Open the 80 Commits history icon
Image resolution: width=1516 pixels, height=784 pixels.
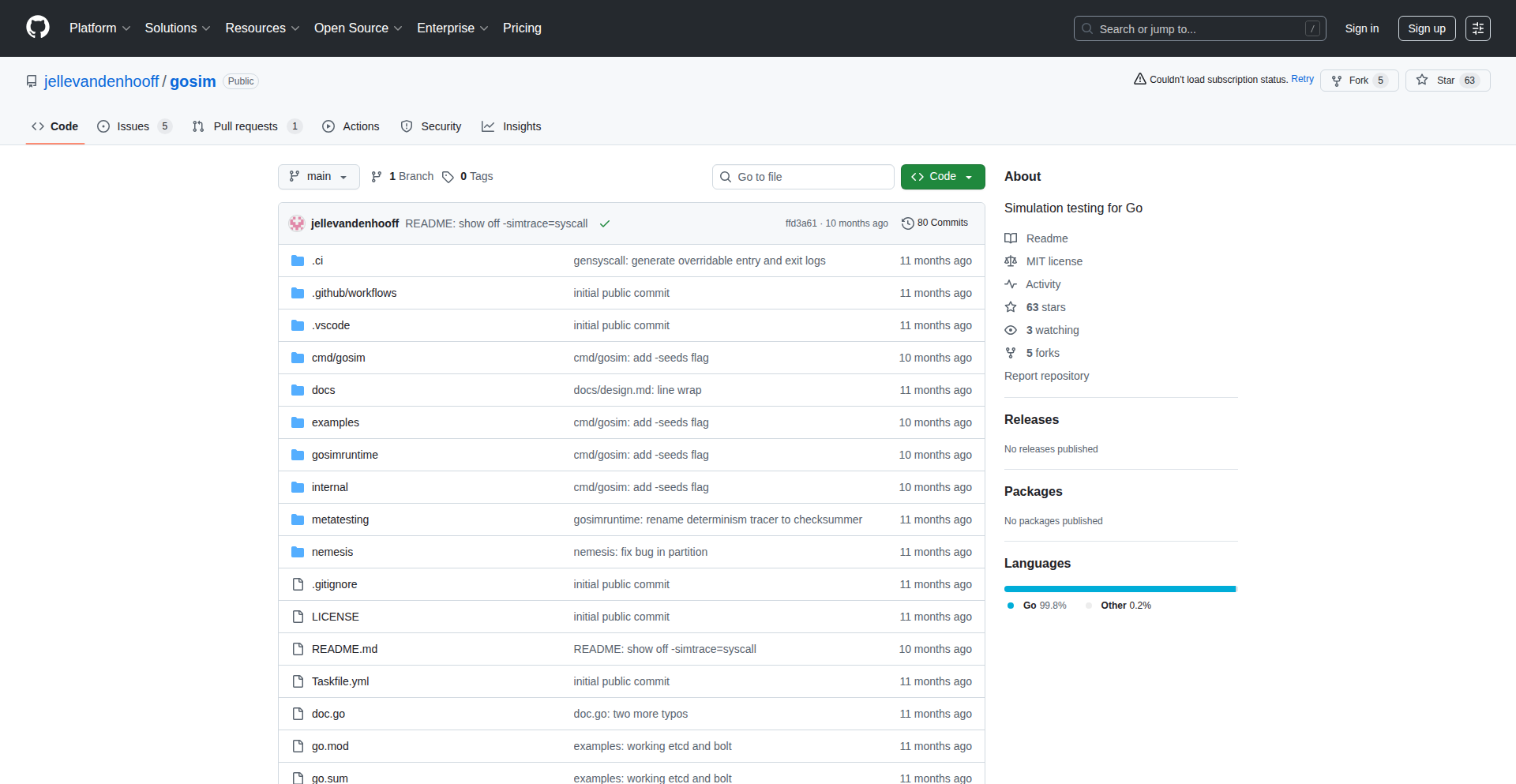coord(908,223)
